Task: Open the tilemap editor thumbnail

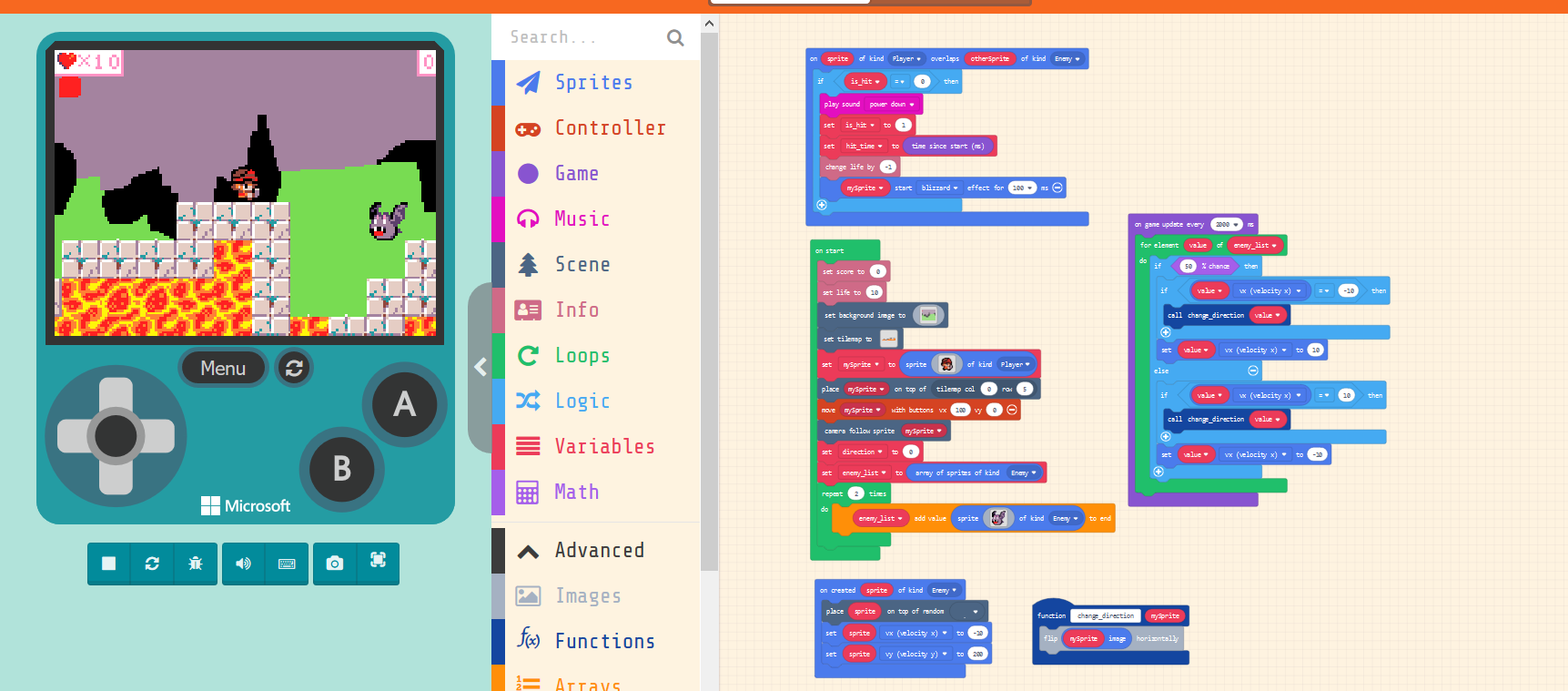Action: tap(888, 339)
